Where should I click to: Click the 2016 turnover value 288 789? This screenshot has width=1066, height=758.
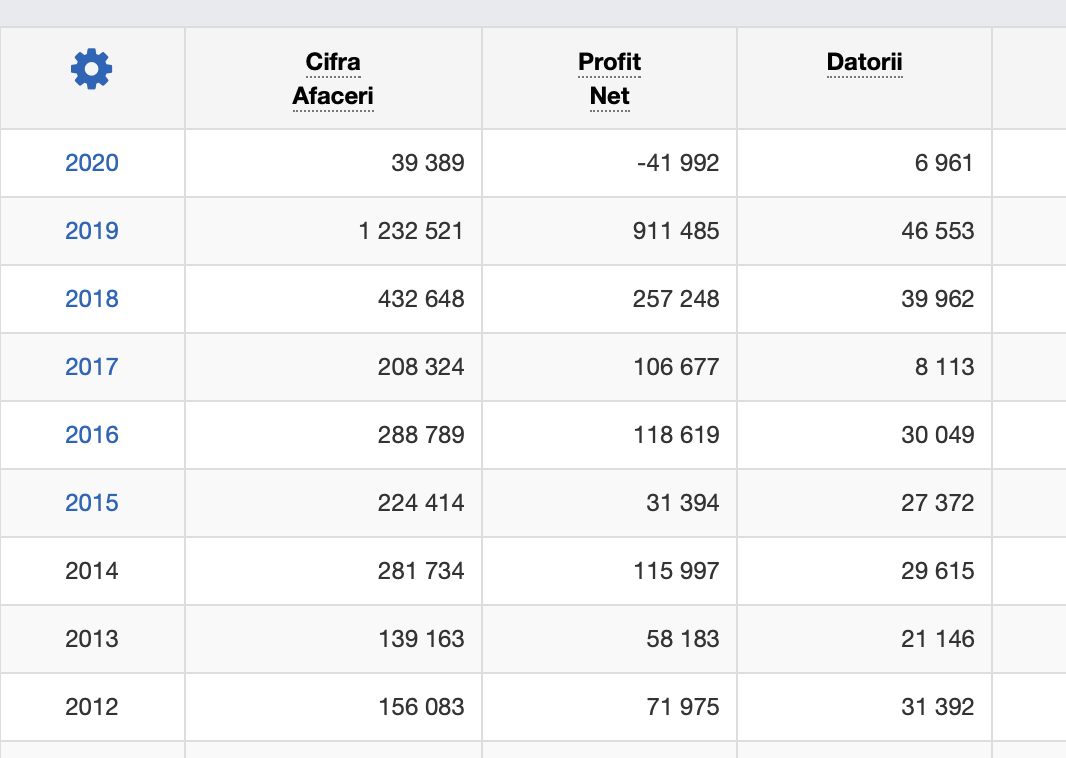click(x=421, y=435)
